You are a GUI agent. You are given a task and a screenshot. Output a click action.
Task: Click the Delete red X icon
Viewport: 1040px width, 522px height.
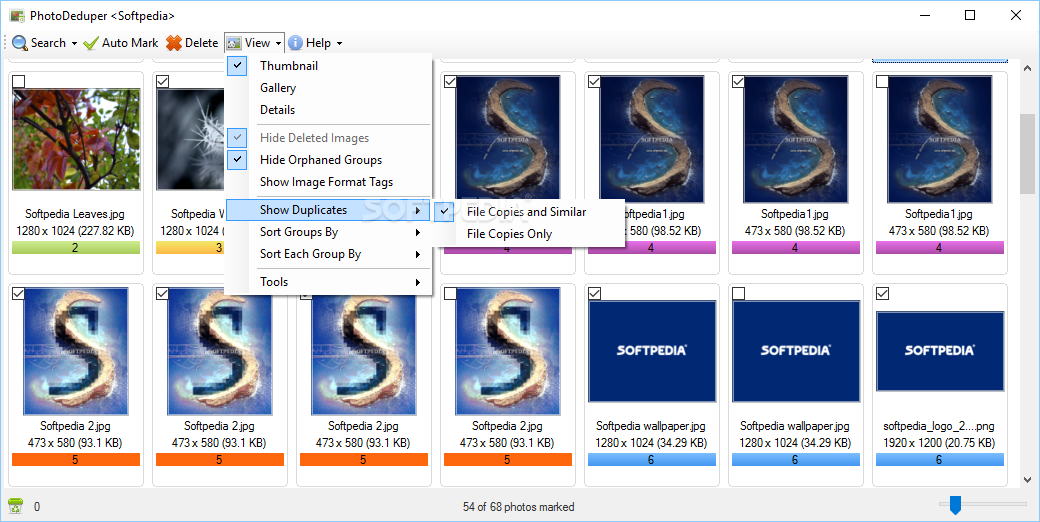pos(174,43)
